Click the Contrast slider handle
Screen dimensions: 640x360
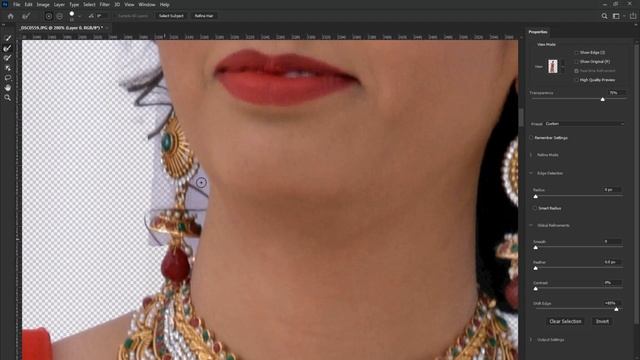click(x=536, y=289)
